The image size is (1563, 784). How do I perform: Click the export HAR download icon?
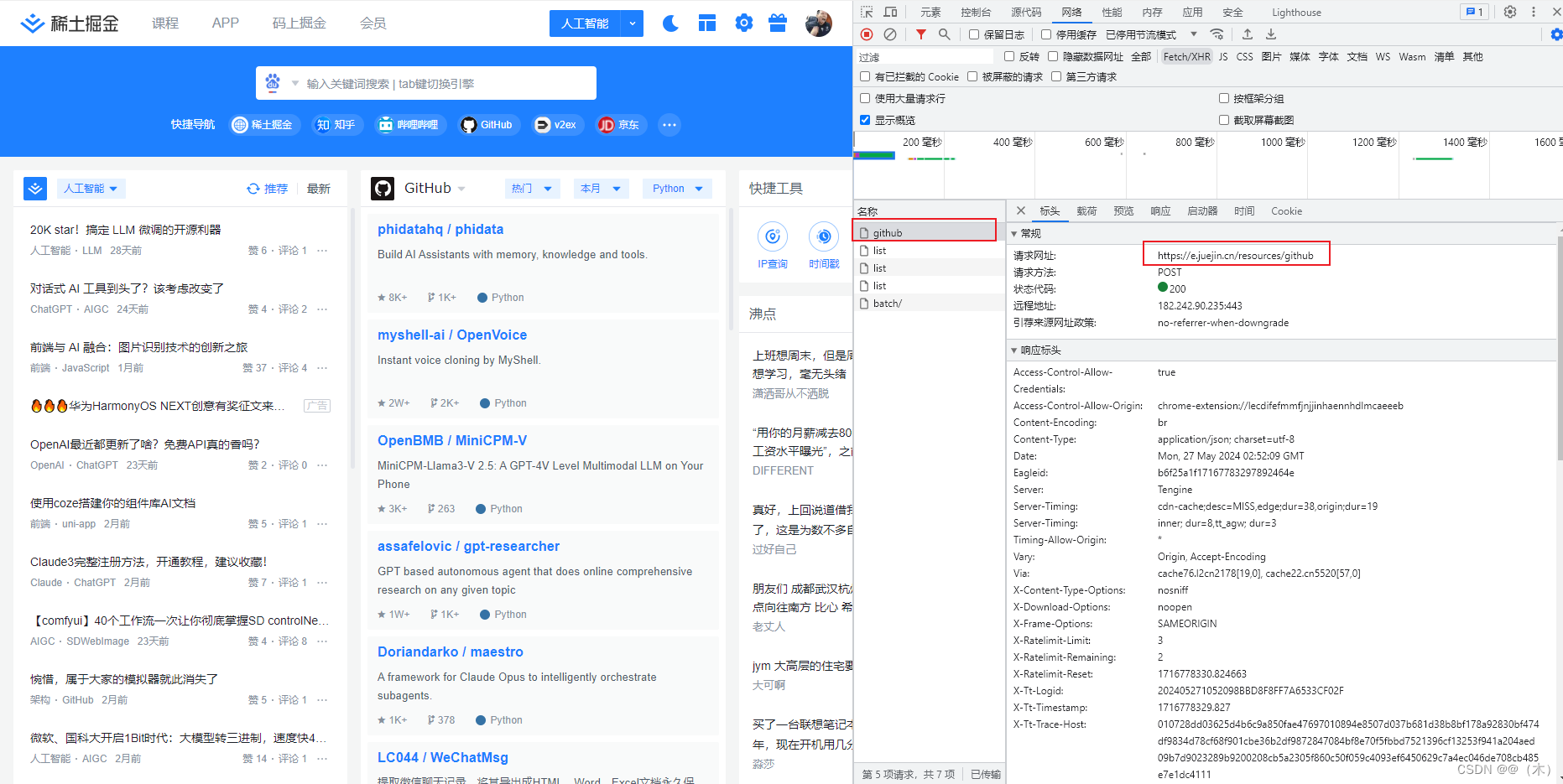point(1271,34)
